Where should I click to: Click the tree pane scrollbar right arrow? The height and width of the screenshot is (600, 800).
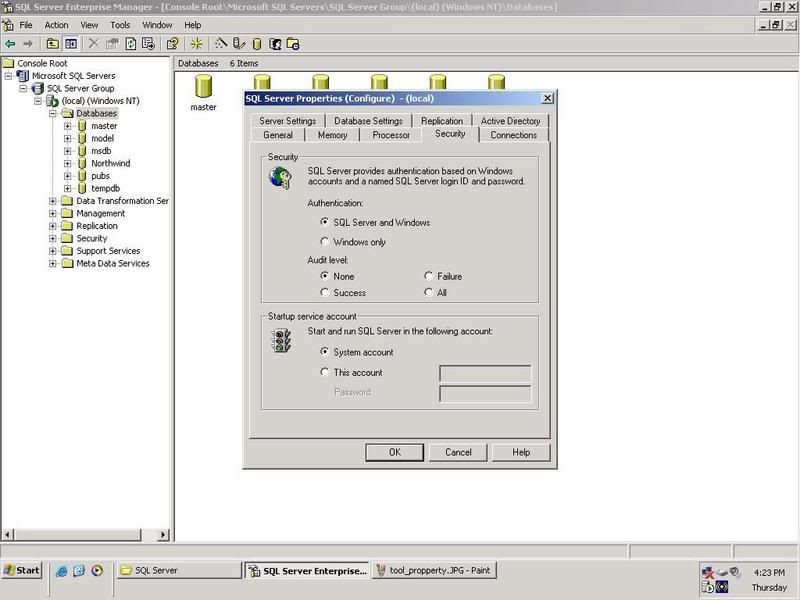tap(163, 535)
